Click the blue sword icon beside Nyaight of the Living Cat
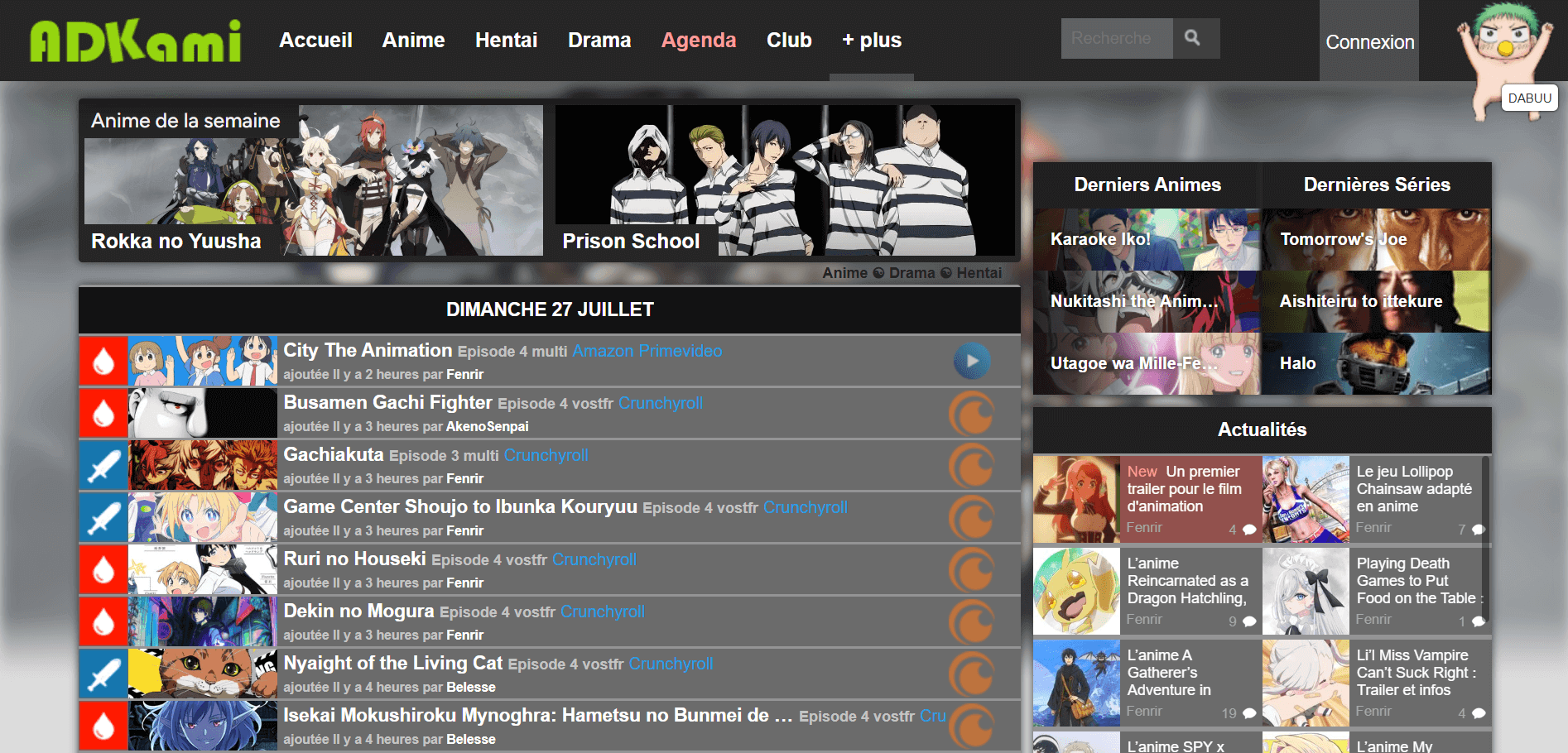 103,674
